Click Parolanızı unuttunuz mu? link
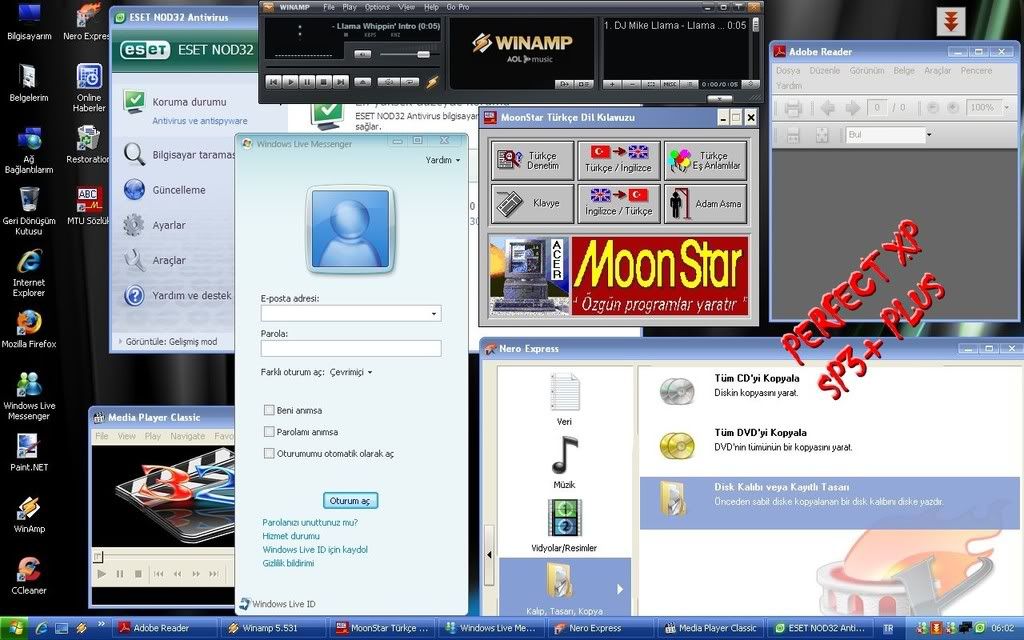The width and height of the screenshot is (1024, 640). click(310, 522)
